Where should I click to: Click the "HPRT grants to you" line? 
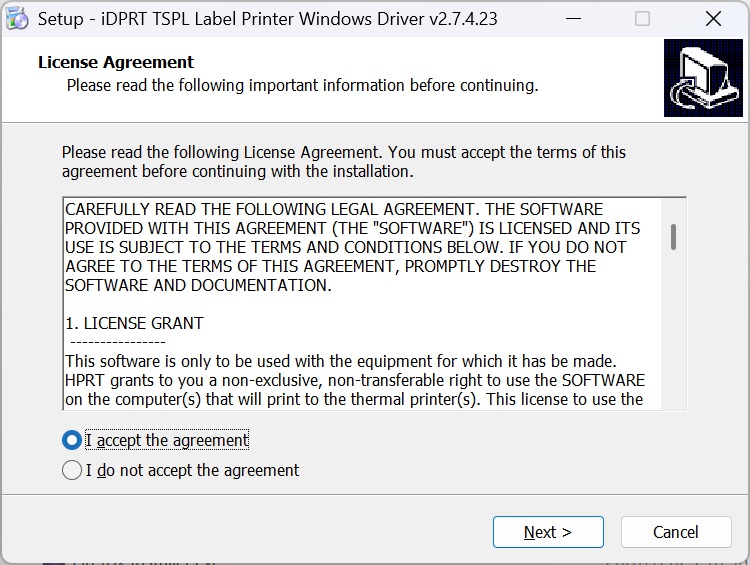[354, 380]
